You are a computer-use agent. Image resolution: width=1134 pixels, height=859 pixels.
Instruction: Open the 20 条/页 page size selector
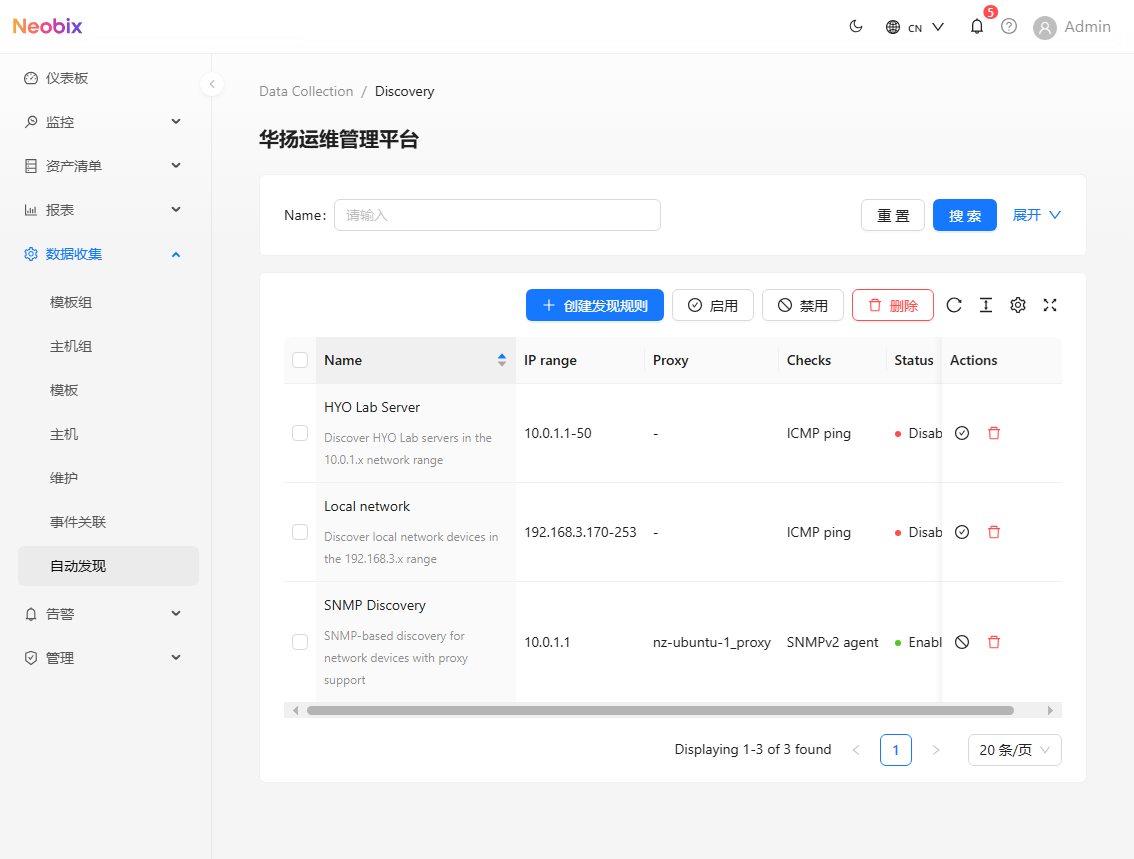[x=1014, y=750]
